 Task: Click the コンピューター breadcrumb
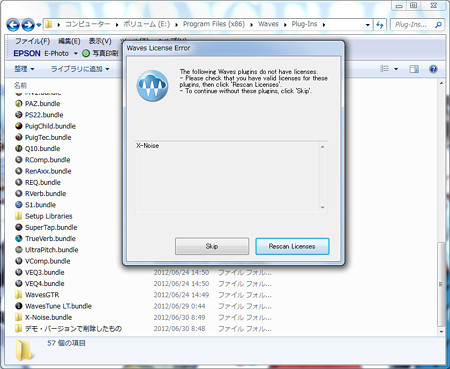click(87, 24)
